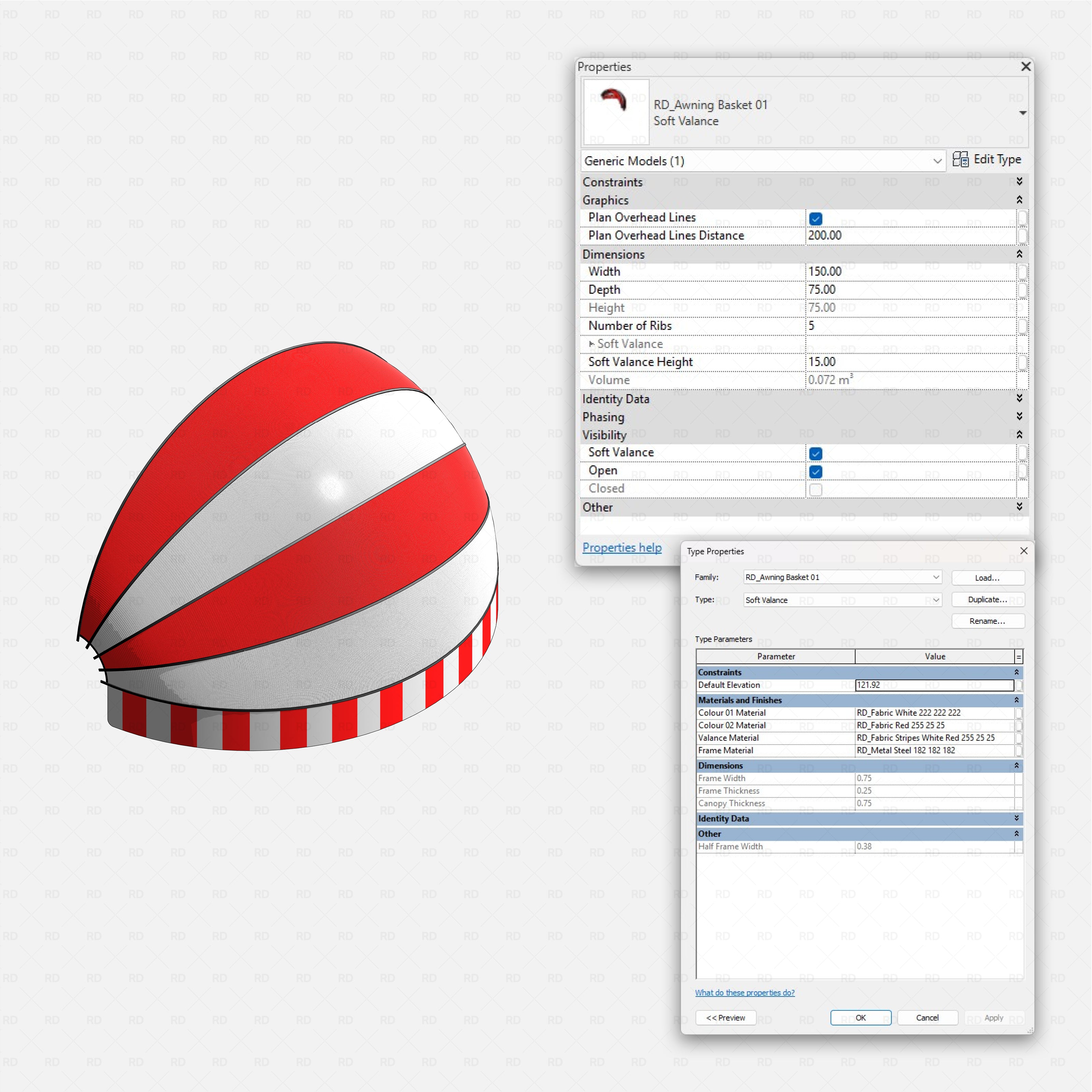Click the Duplicate... button
Image resolution: width=1092 pixels, height=1092 pixels.
click(988, 599)
